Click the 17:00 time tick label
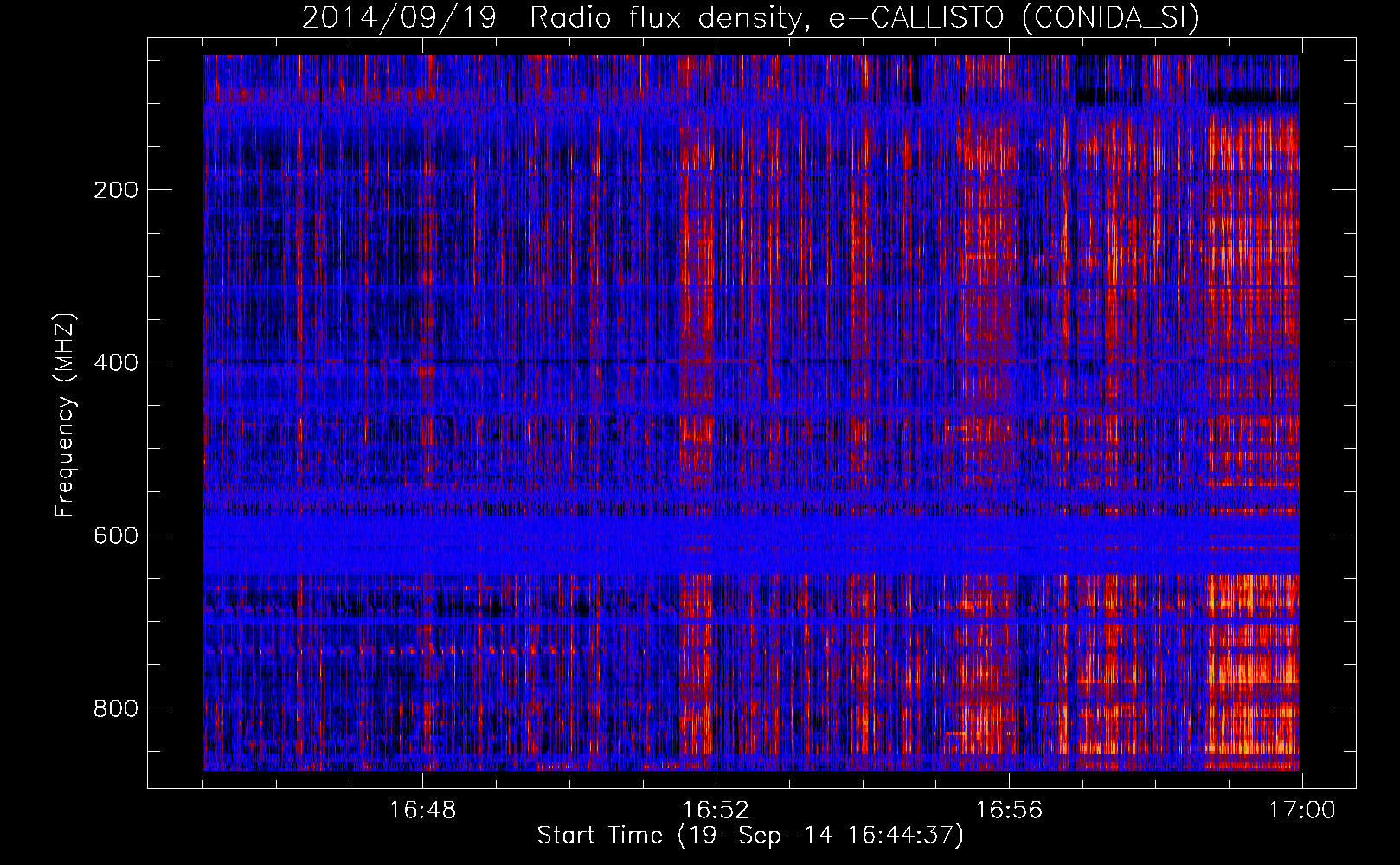Screen dimensions: 1400x865 pos(1302,811)
